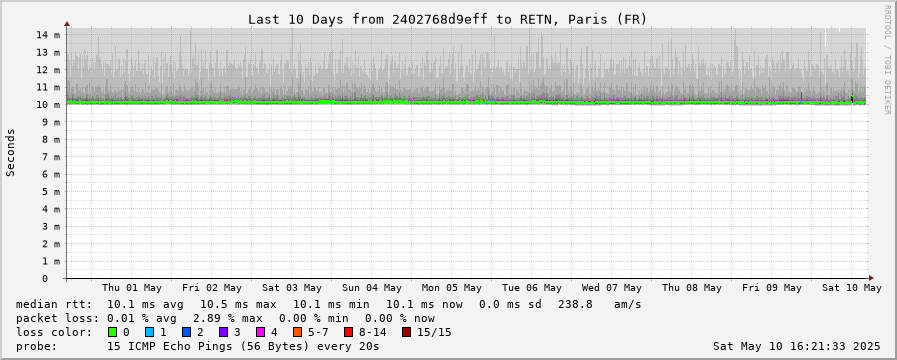The height and width of the screenshot is (360, 897).
Task: Click the Sat 10 May axis label
Action: click(x=852, y=288)
